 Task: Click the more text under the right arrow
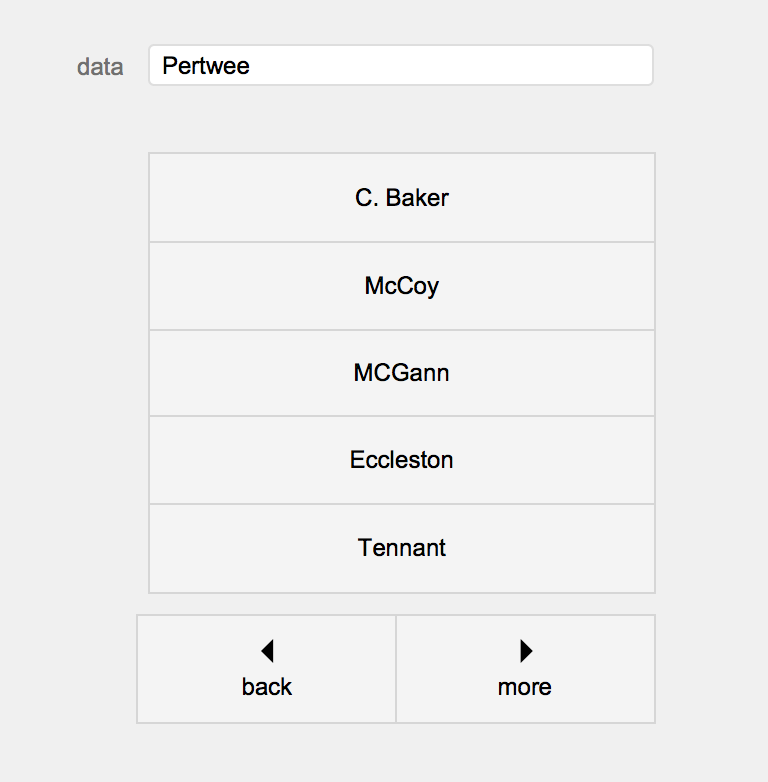pos(525,687)
